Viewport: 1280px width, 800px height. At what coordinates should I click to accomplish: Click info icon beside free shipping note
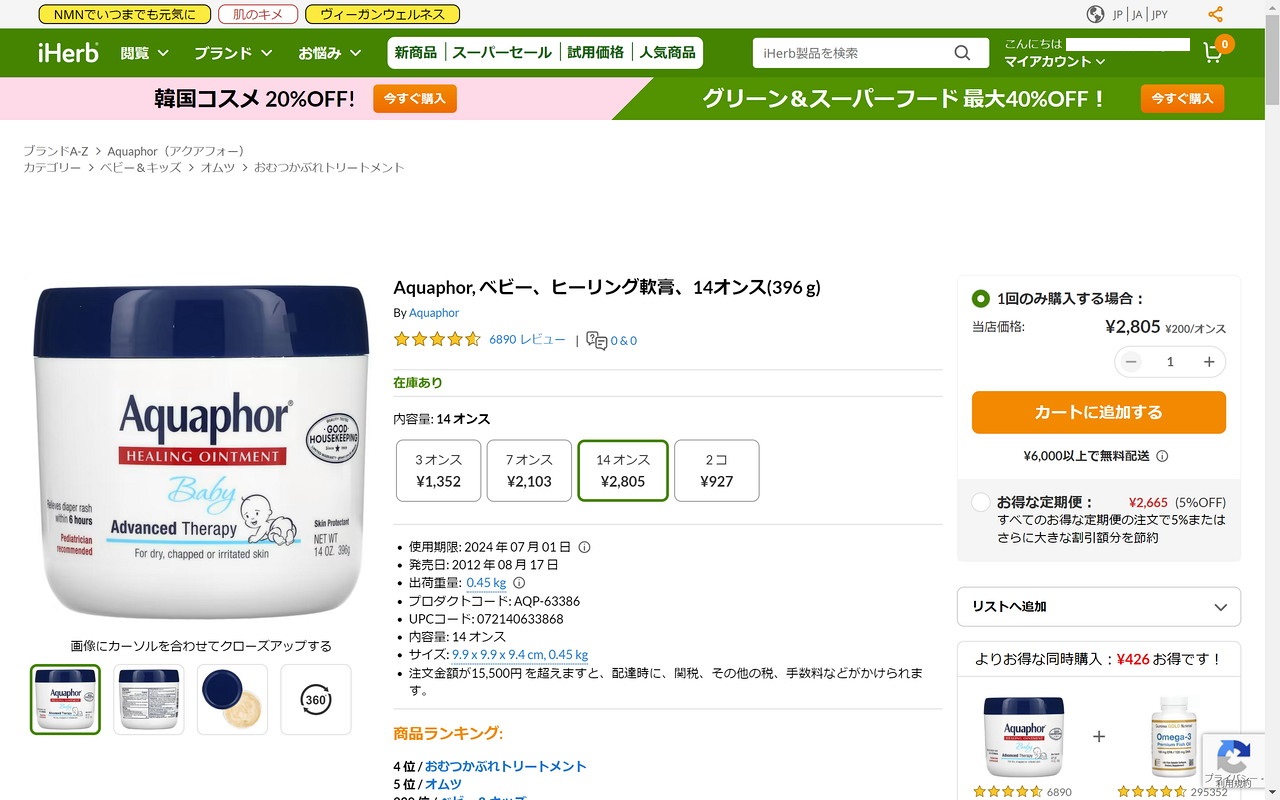[x=1162, y=456]
